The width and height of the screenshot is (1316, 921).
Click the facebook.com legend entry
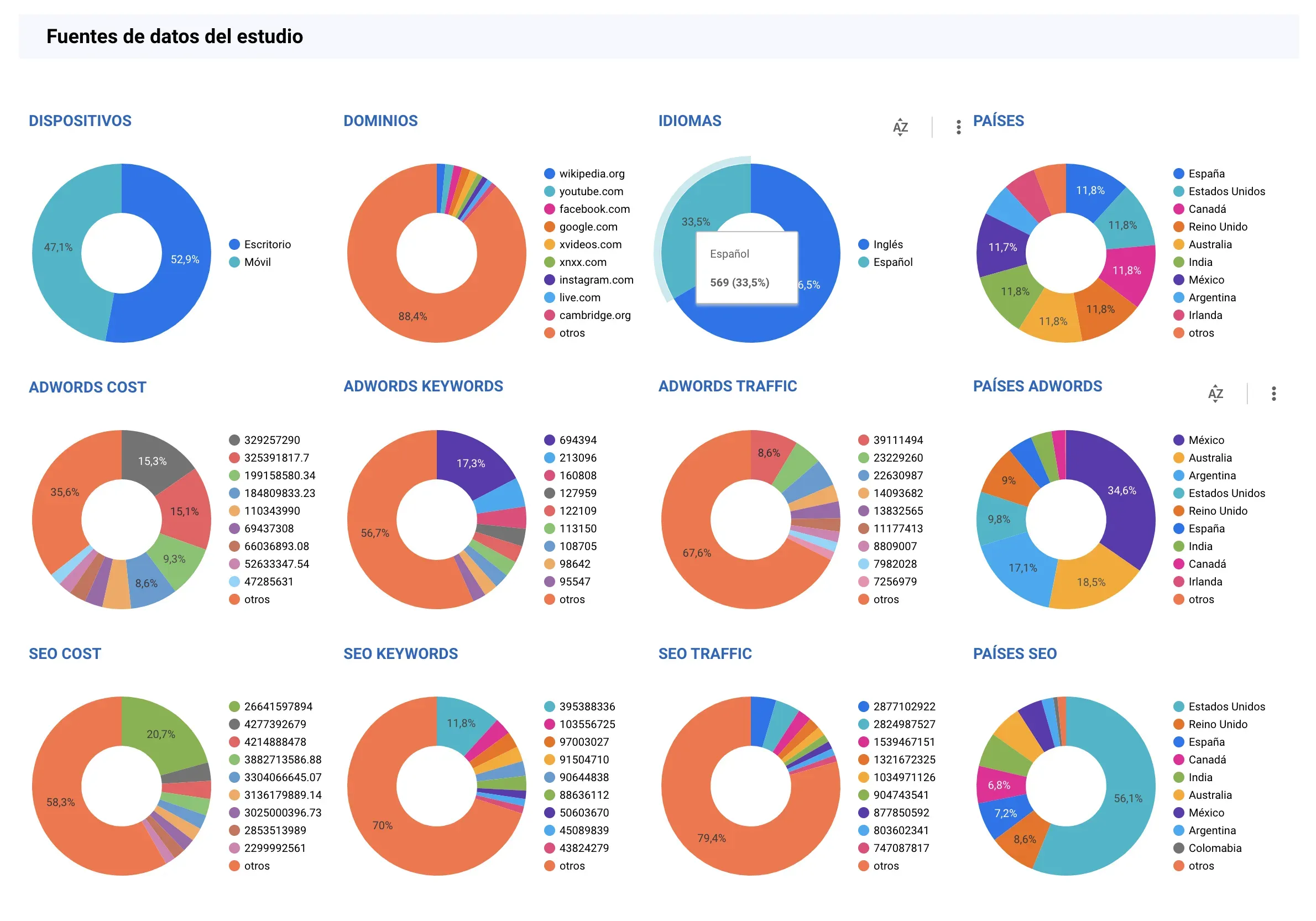click(587, 208)
